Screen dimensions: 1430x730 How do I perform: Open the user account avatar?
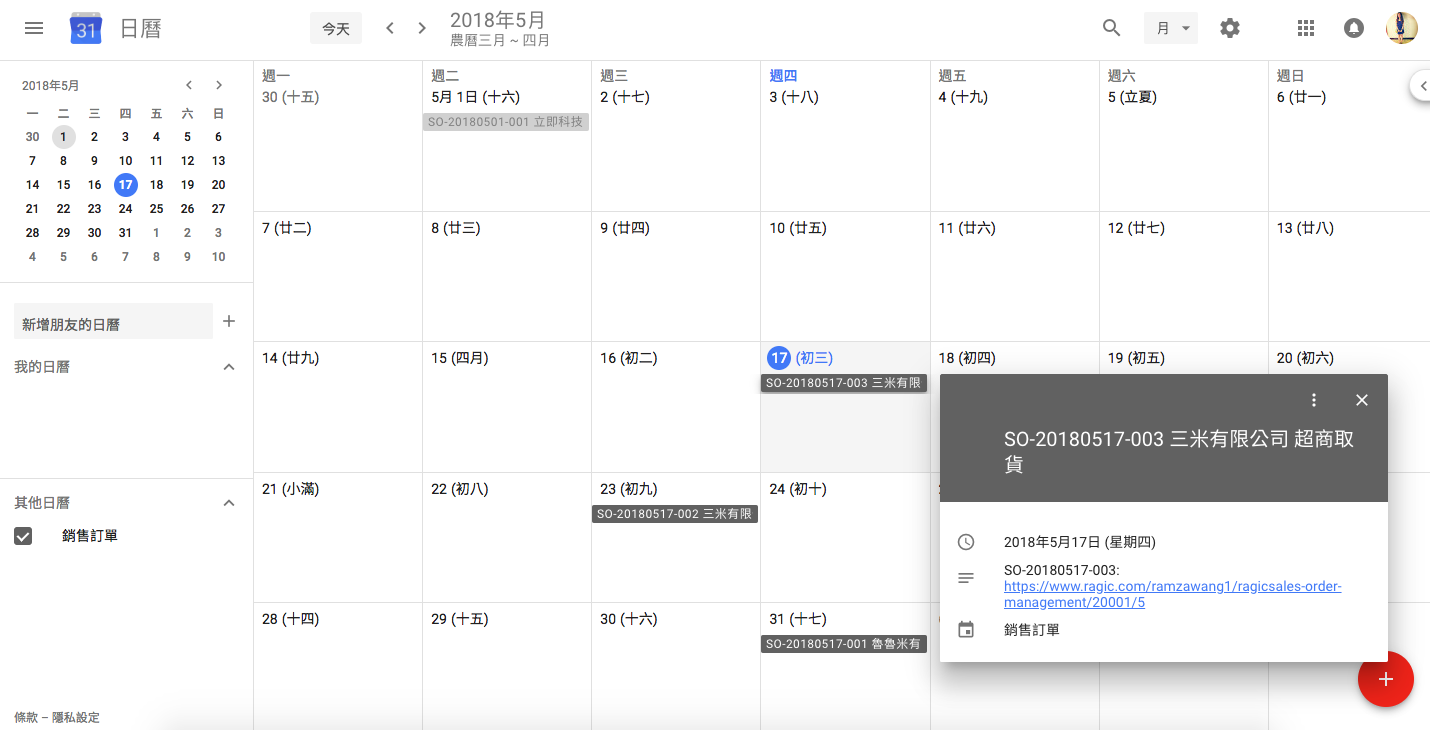pos(1401,28)
